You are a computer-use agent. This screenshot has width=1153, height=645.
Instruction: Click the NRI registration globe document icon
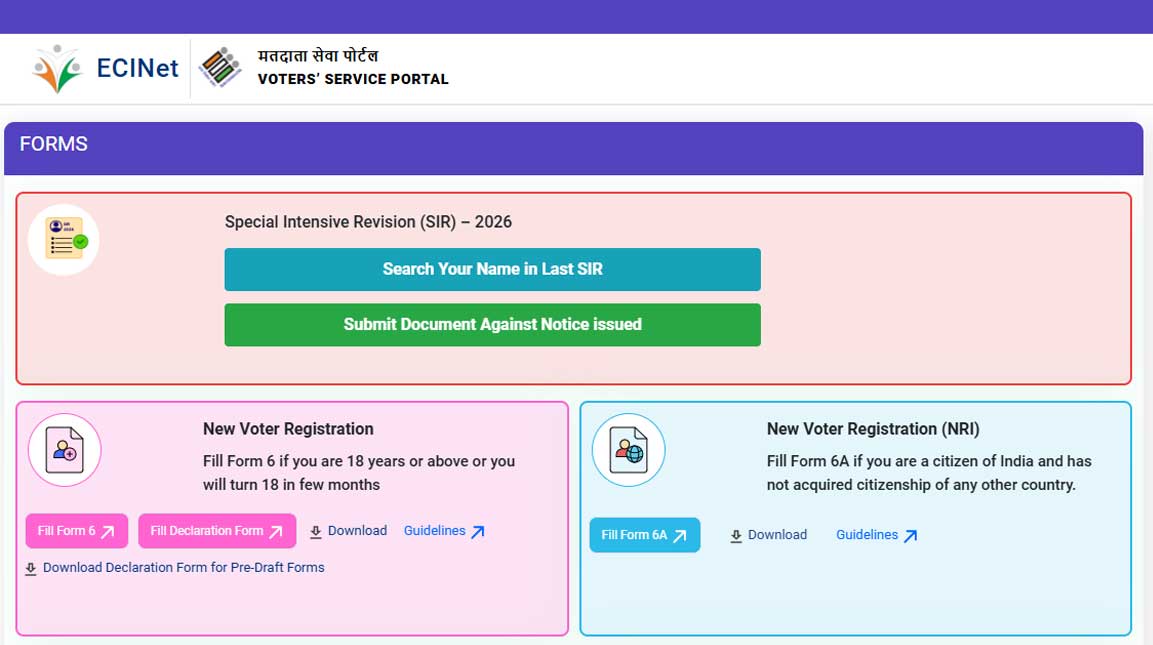pos(628,450)
